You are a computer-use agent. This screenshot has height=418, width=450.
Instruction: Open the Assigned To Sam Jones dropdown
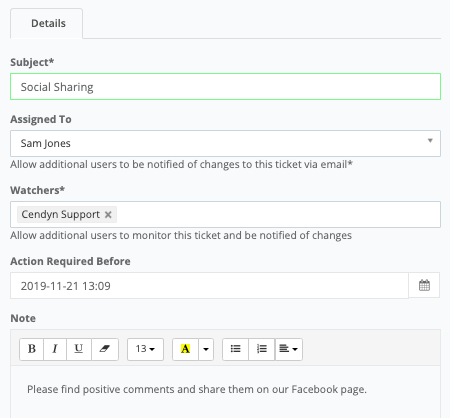pos(225,143)
